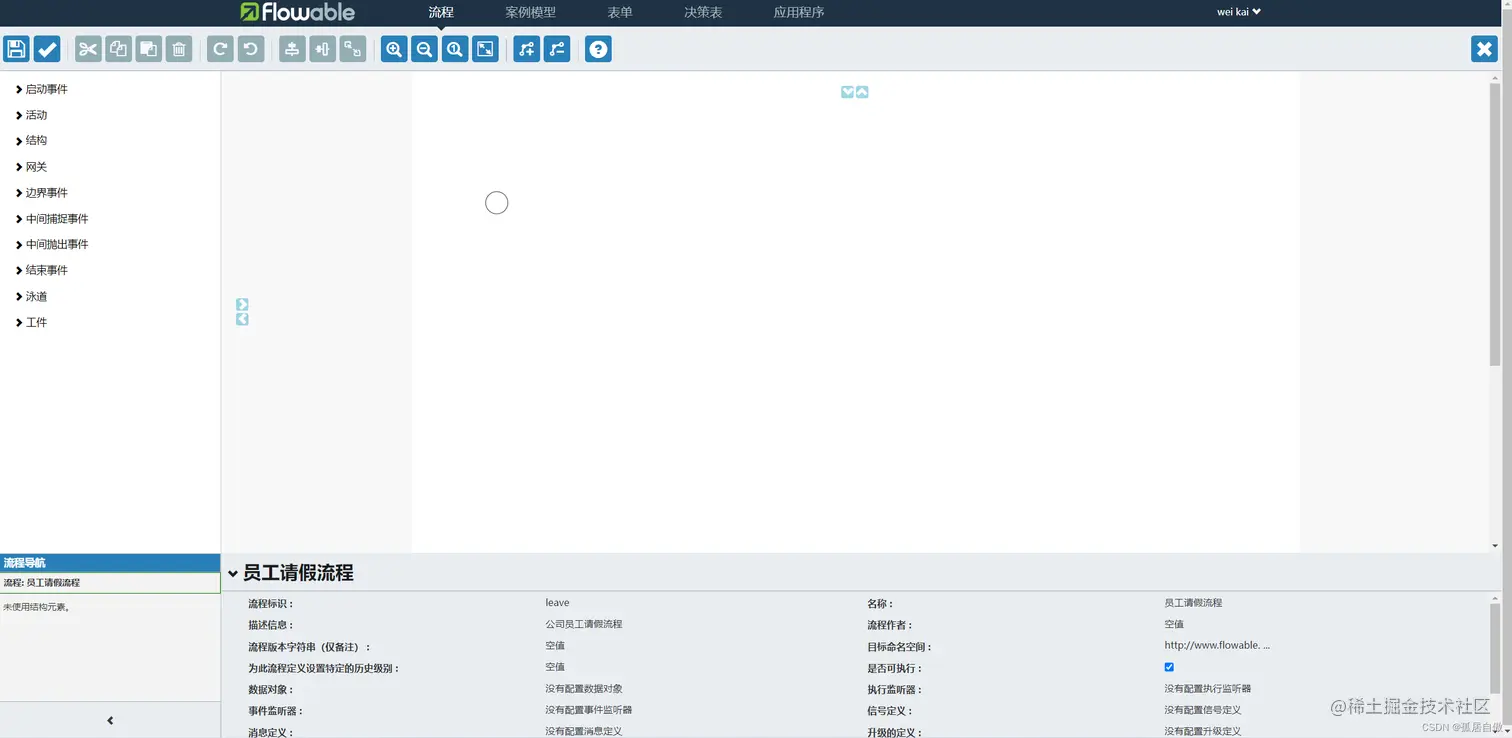This screenshot has width=1512, height=738.
Task: Expand the 中间抛出事件 palette group
Action: [x=52, y=245]
